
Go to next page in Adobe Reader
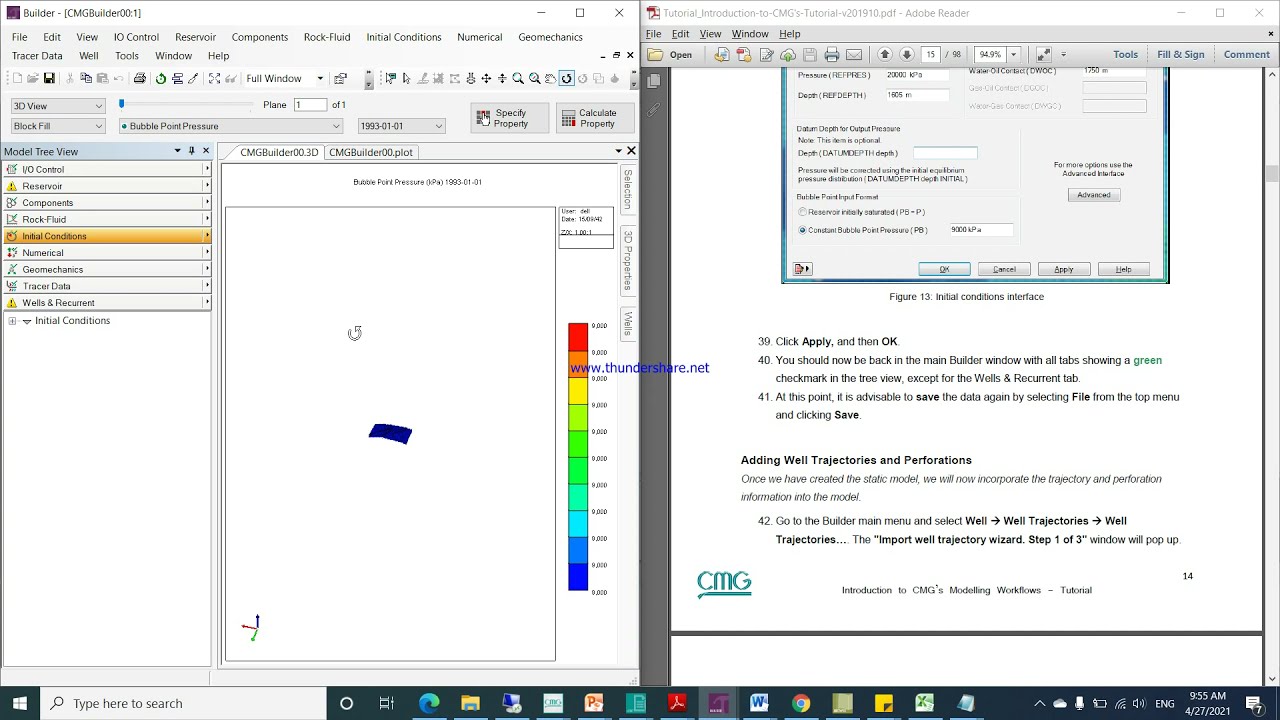pos(907,54)
